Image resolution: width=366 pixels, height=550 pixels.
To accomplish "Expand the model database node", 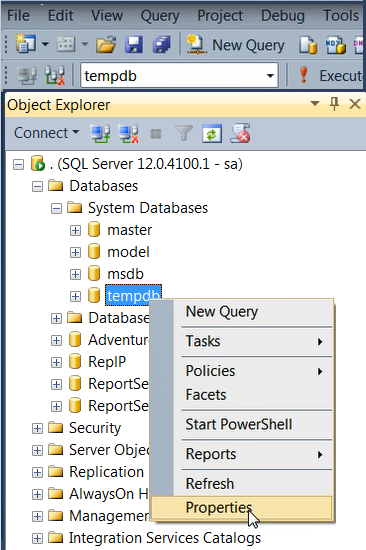I will click(x=75, y=253).
